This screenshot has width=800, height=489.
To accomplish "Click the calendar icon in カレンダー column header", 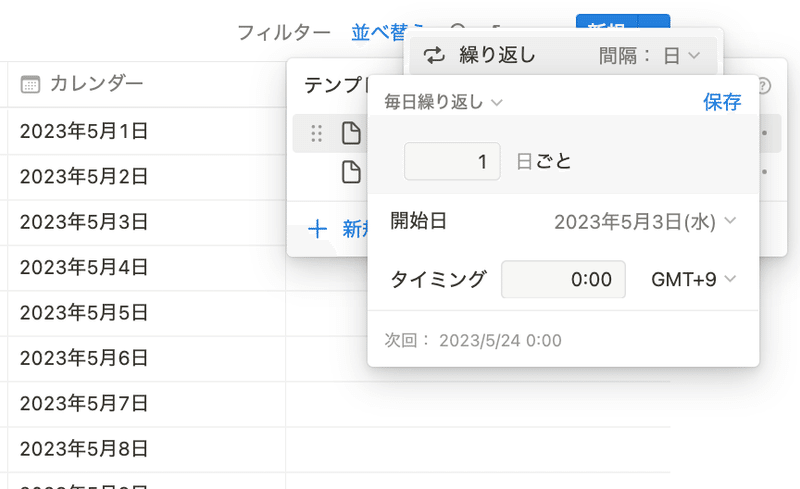I will [x=30, y=84].
